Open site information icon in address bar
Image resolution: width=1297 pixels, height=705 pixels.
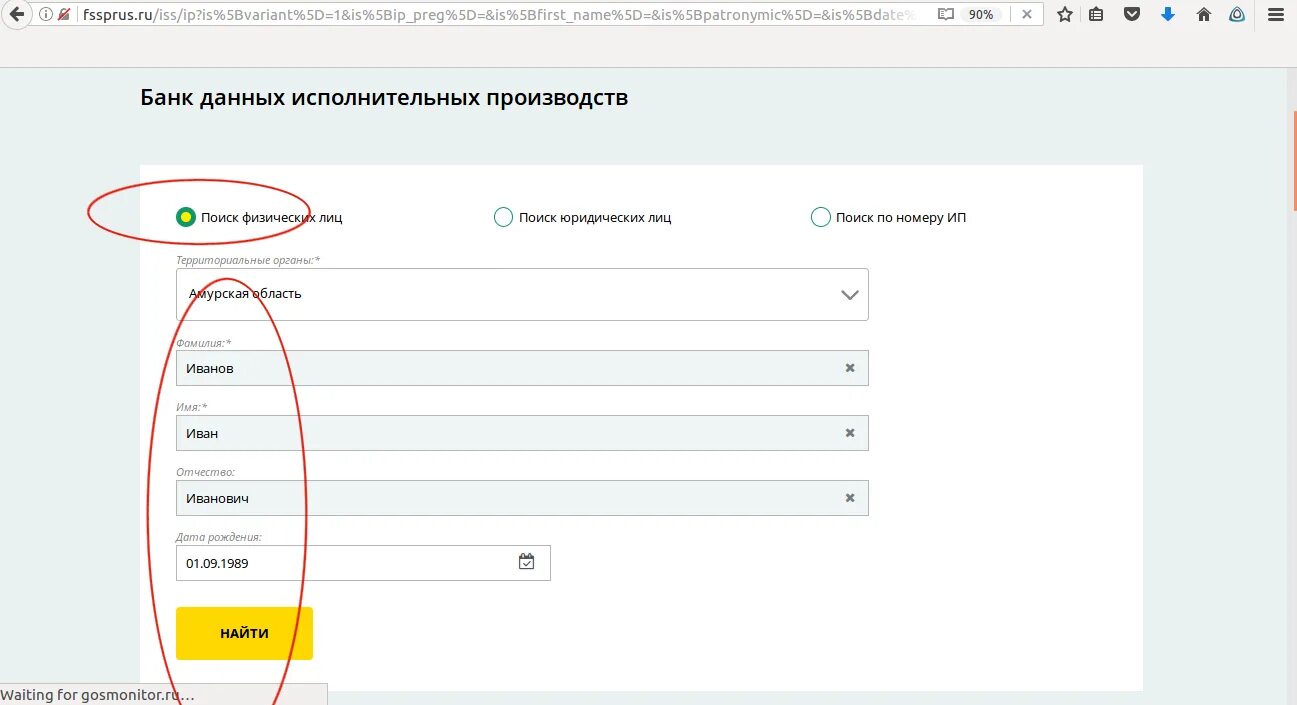coord(45,14)
